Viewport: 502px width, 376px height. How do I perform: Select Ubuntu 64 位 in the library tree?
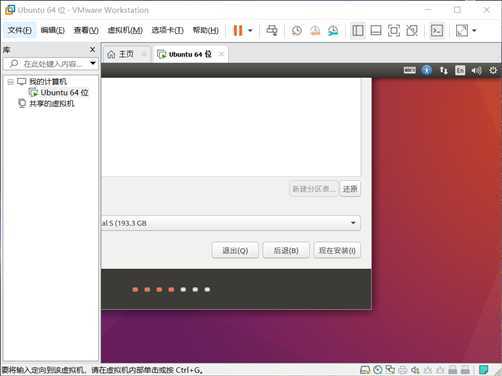[x=64, y=92]
